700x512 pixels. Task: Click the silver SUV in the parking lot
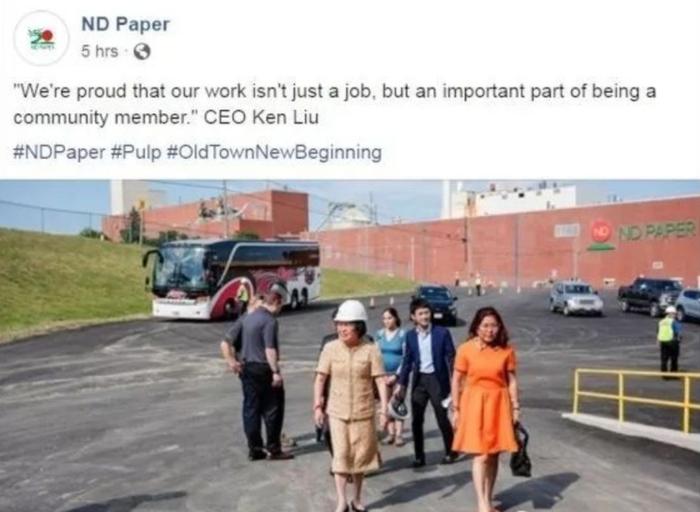[575, 297]
